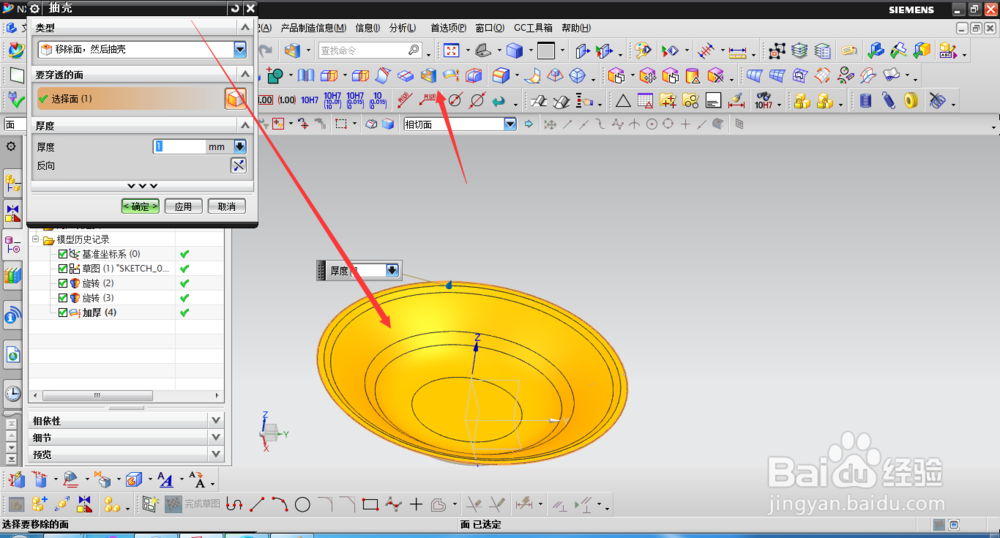Screen dimensions: 1000x538
Task: Select the sketch Rectangle tool
Action: click(x=370, y=505)
